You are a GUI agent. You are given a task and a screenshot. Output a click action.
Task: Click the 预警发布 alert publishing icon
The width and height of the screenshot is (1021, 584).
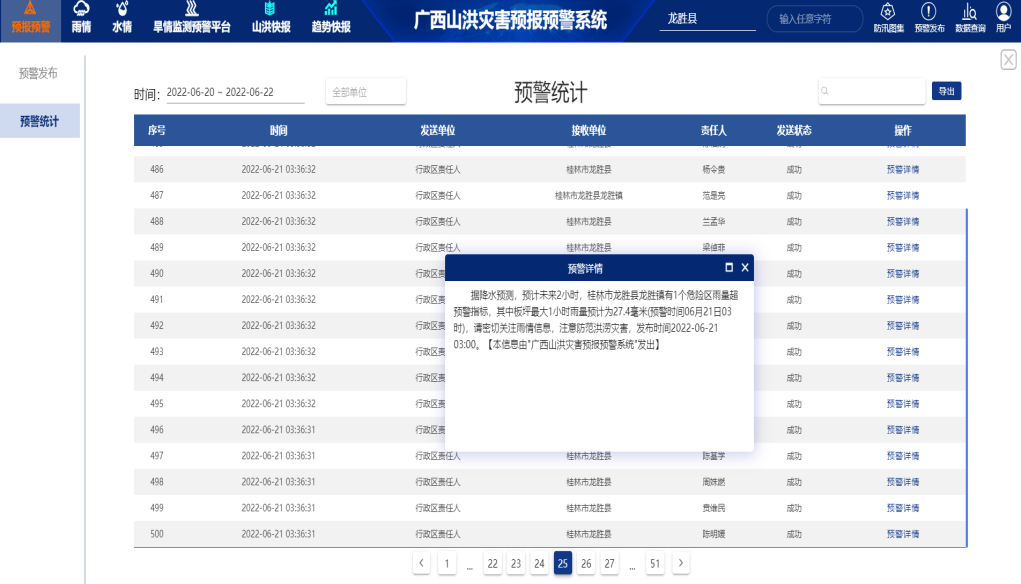[928, 17]
